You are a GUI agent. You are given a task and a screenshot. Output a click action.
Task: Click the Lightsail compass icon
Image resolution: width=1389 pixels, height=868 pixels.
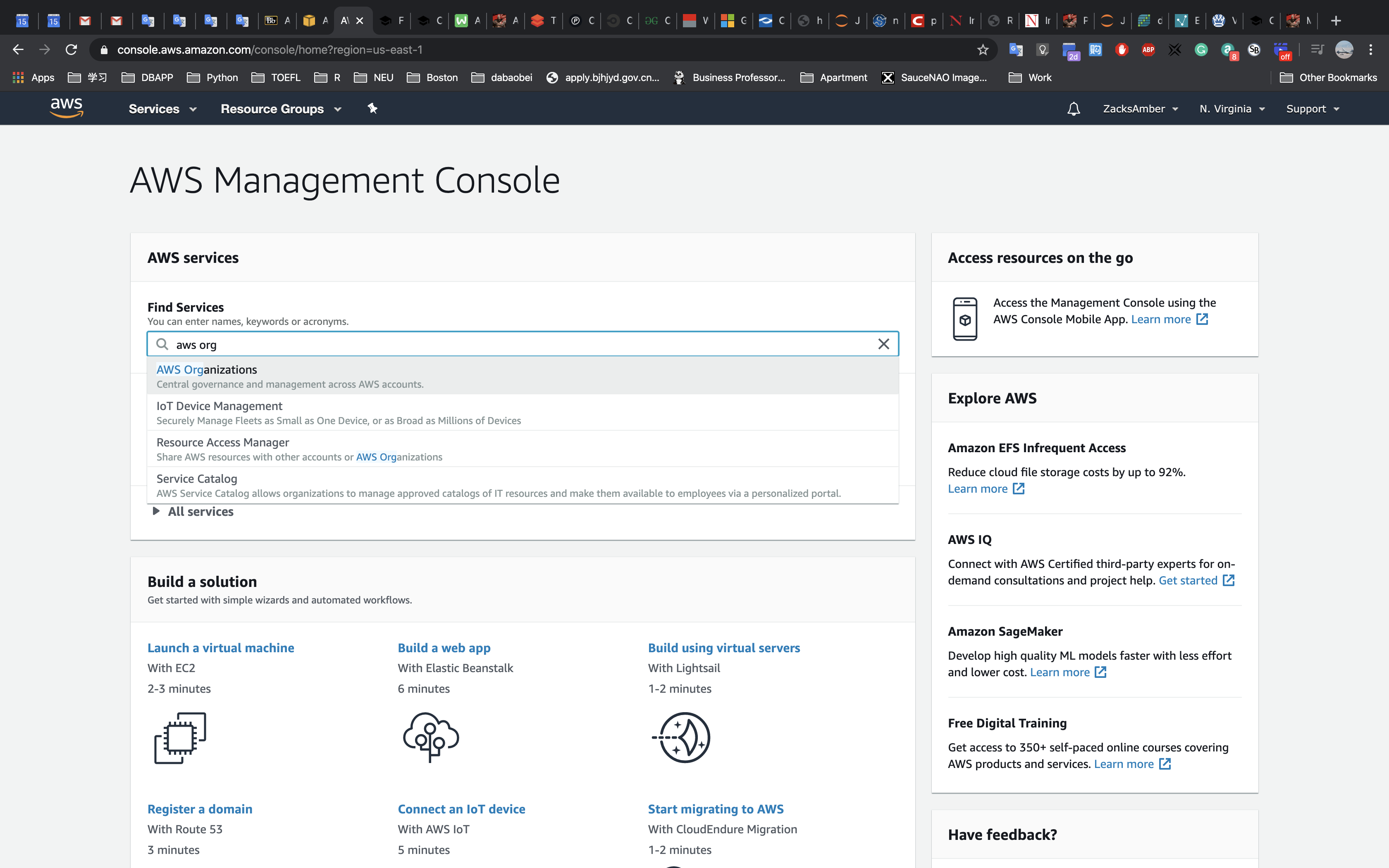681,737
